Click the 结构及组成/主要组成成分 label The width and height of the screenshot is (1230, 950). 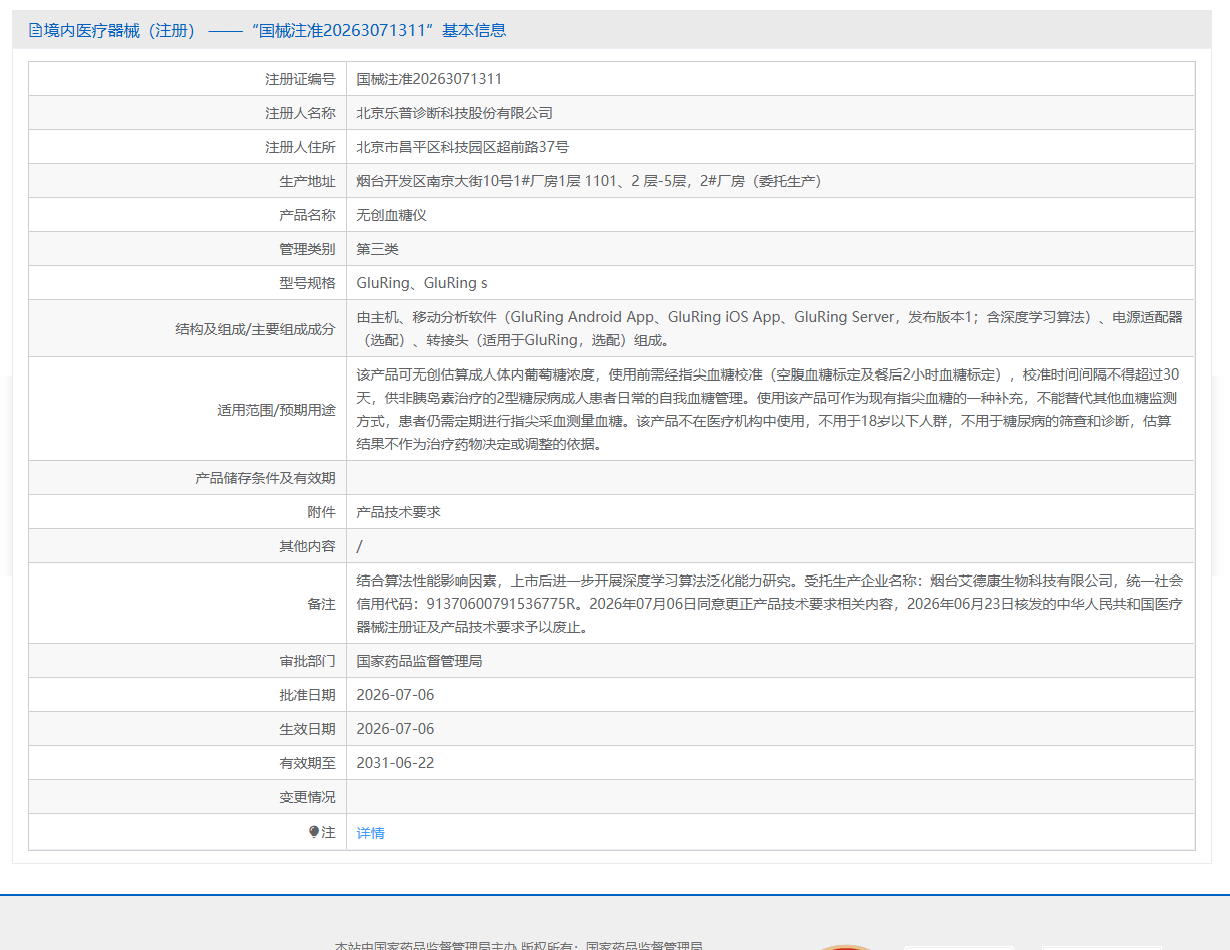point(255,329)
